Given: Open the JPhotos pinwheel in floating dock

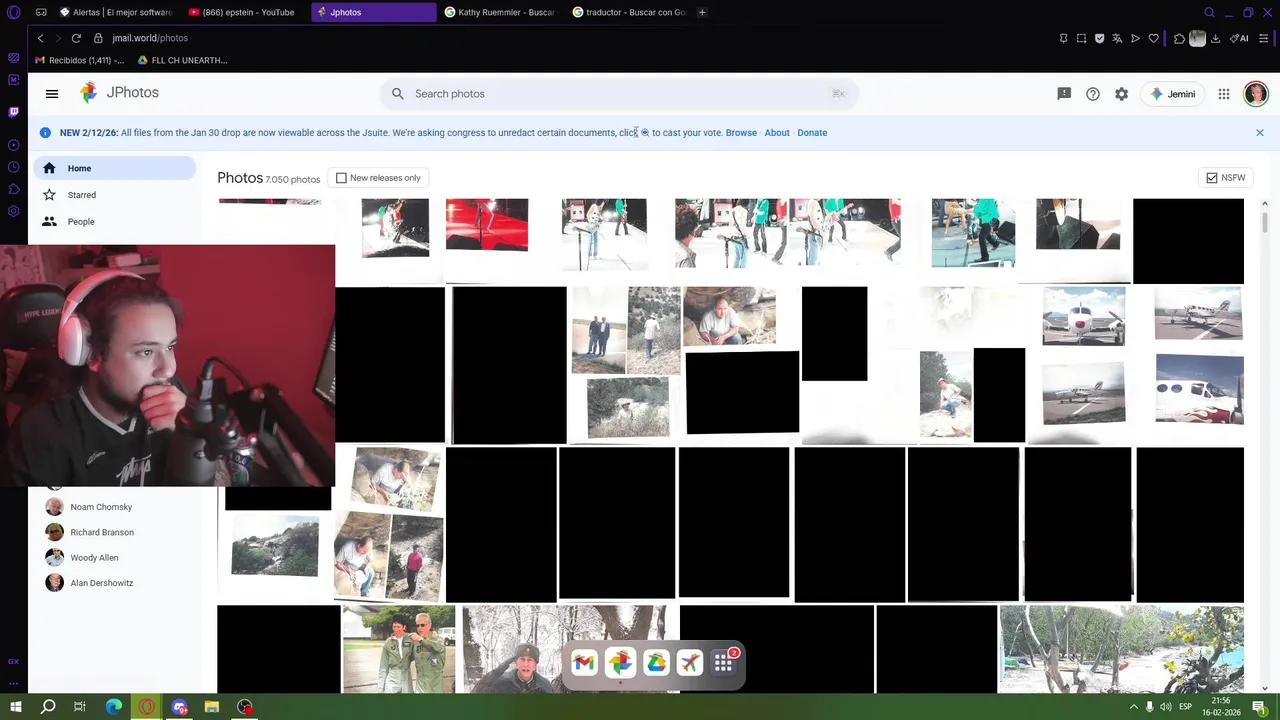Looking at the screenshot, I should click(x=620, y=663).
